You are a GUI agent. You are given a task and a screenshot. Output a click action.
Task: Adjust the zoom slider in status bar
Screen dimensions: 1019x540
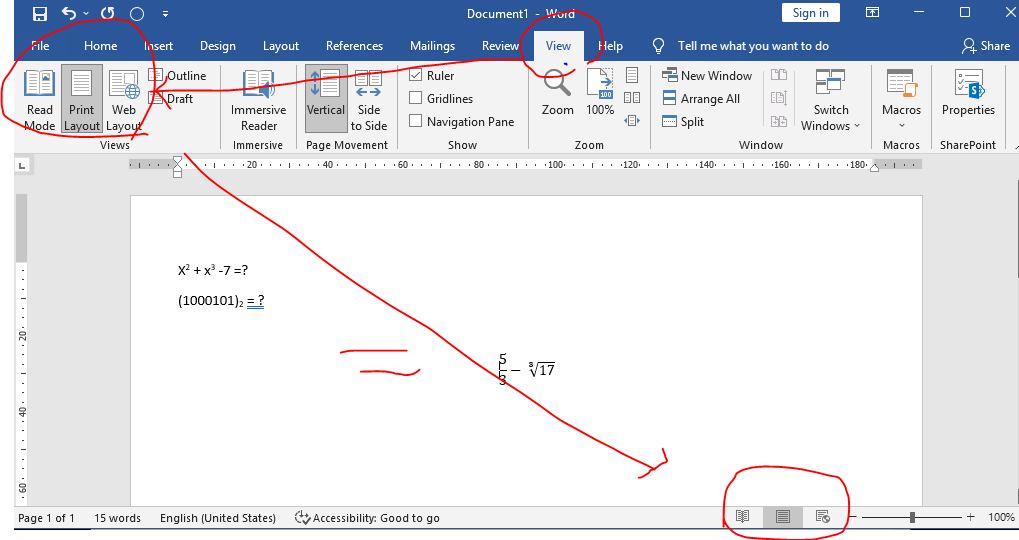click(x=912, y=517)
